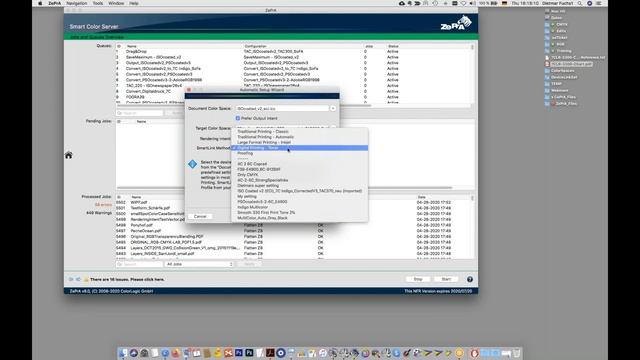
Task: Open the TEMP desktop folder
Action: coord(553,84)
